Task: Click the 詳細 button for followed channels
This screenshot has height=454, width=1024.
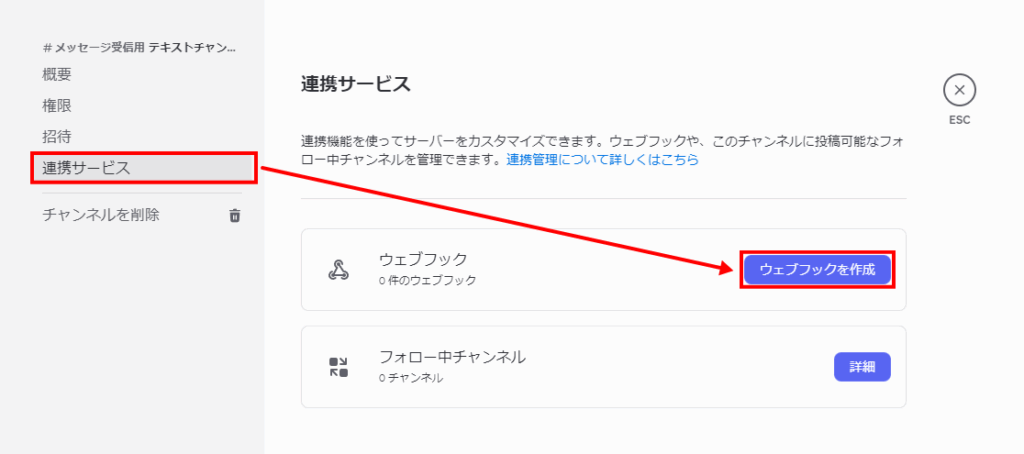Action: [x=862, y=367]
